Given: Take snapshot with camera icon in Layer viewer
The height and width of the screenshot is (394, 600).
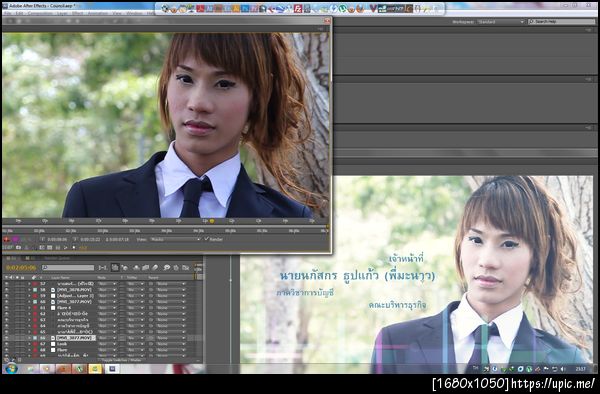Looking at the screenshot, I should 18,247.
